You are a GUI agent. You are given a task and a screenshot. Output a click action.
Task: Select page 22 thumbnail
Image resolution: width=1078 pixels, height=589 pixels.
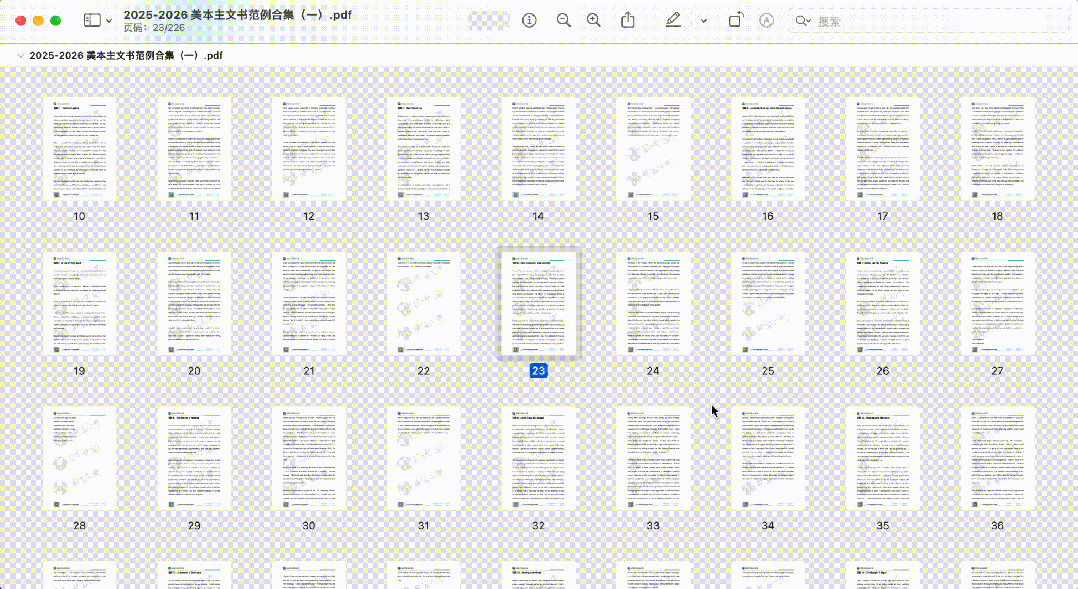(424, 304)
